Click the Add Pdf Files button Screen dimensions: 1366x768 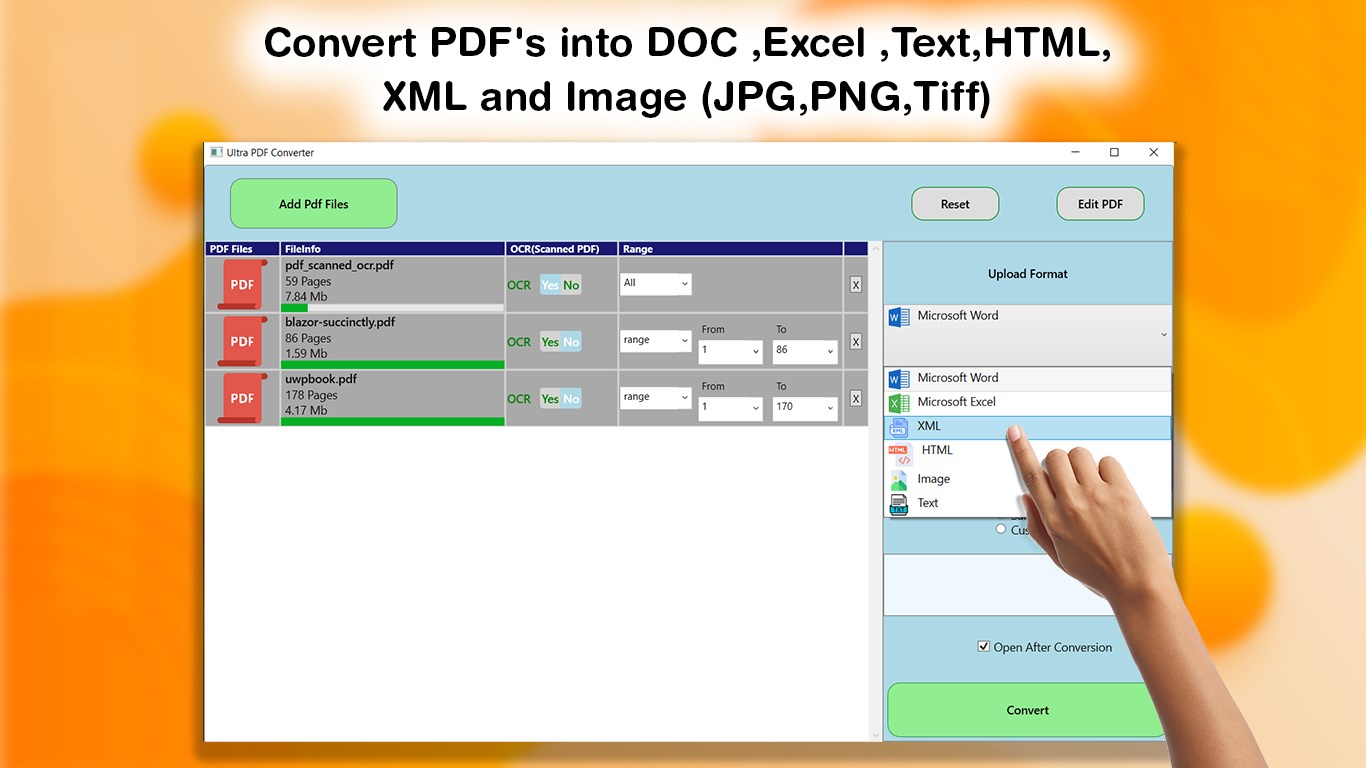tap(313, 203)
